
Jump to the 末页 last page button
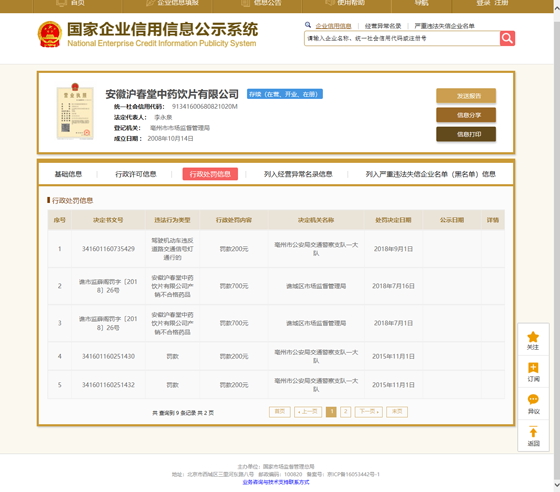coord(397,412)
